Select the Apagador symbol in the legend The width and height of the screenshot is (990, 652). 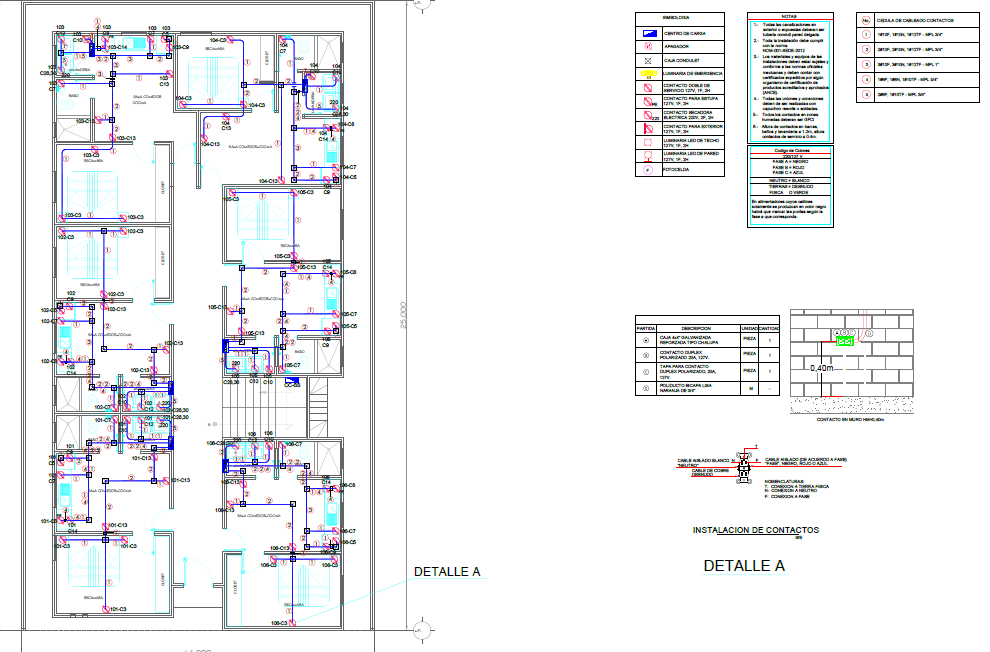[x=648, y=47]
